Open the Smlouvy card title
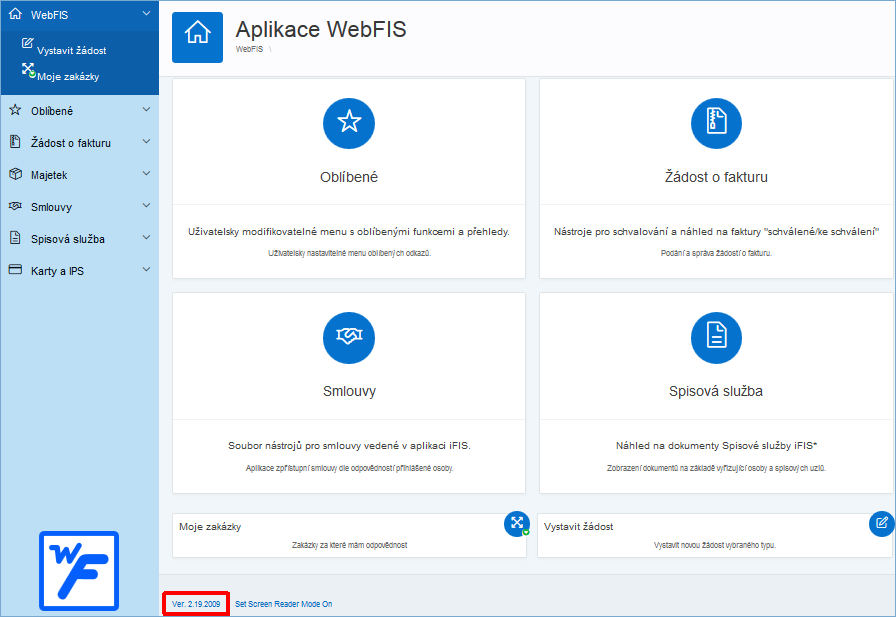Viewport: 896px width, 617px height. pos(349,391)
